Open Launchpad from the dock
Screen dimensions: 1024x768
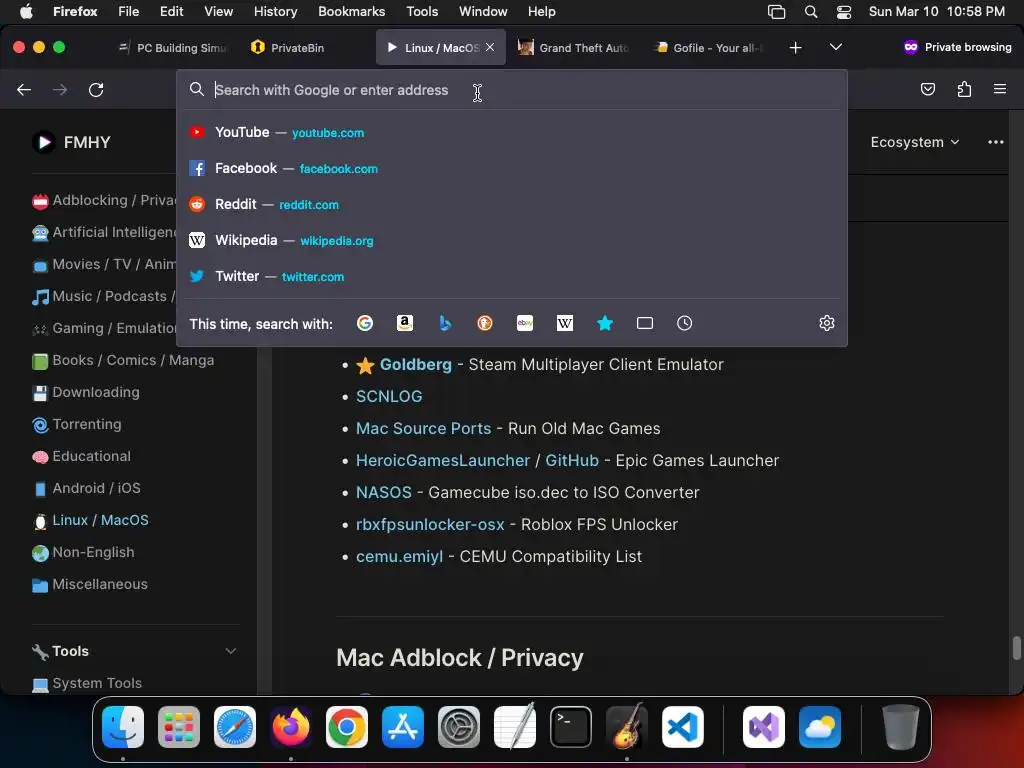coord(179,727)
